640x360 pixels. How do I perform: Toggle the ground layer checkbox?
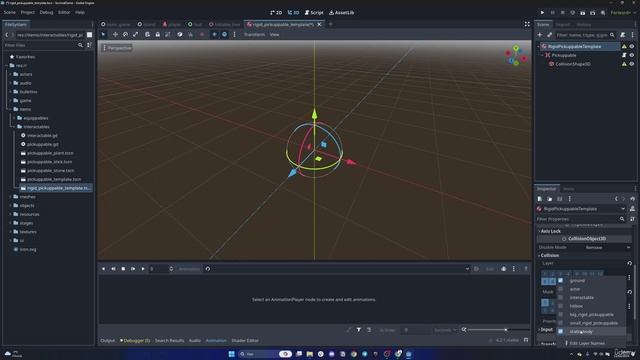(x=560, y=281)
